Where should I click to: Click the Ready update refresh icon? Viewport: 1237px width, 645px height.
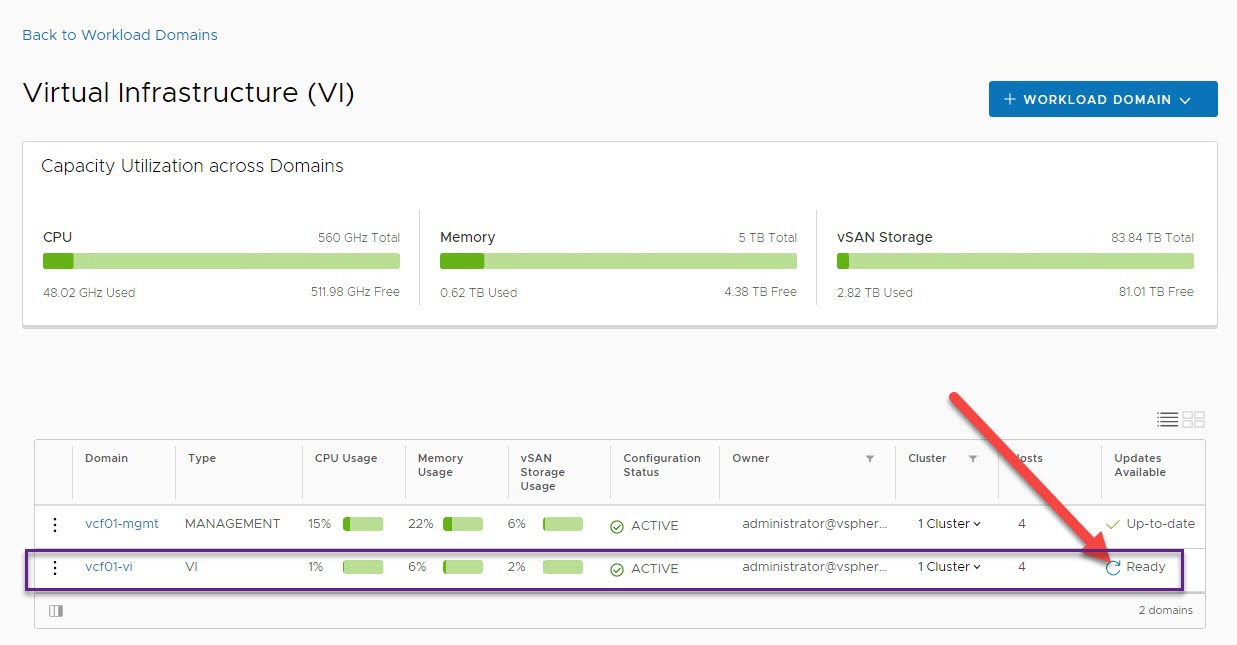[x=1113, y=568]
